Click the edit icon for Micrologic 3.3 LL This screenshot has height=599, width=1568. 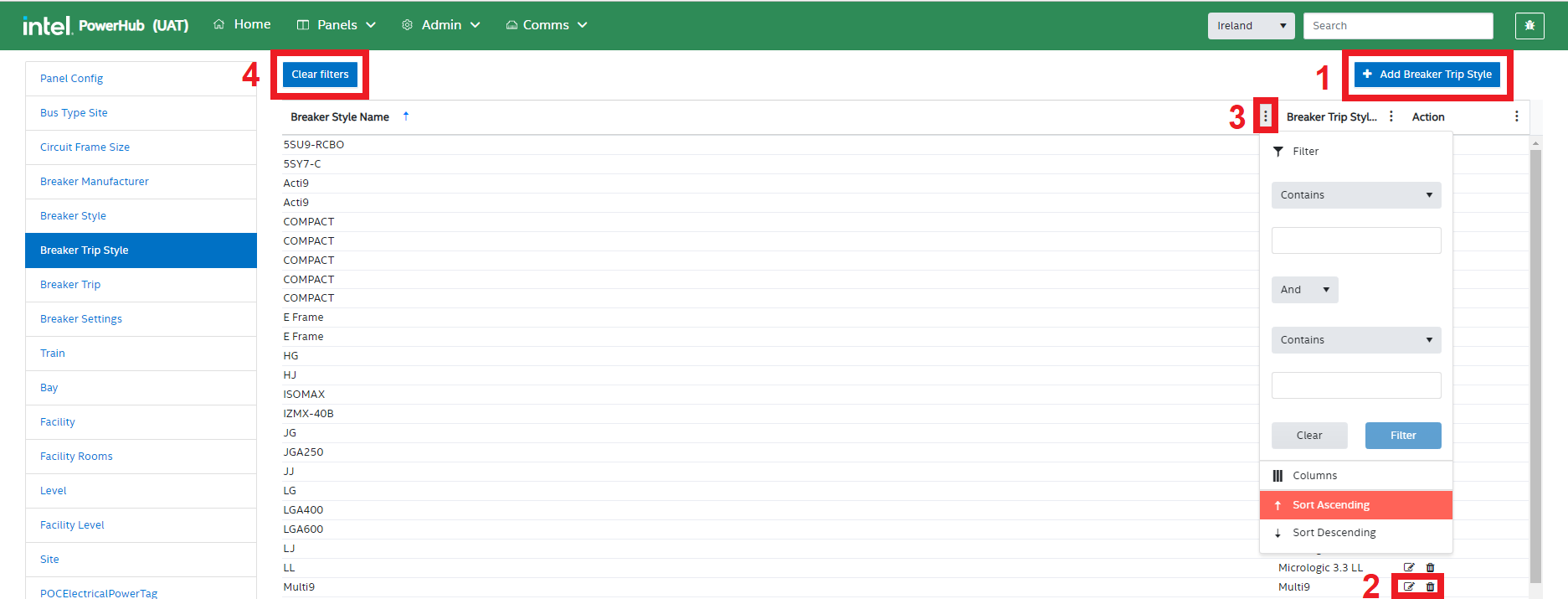tap(1409, 567)
